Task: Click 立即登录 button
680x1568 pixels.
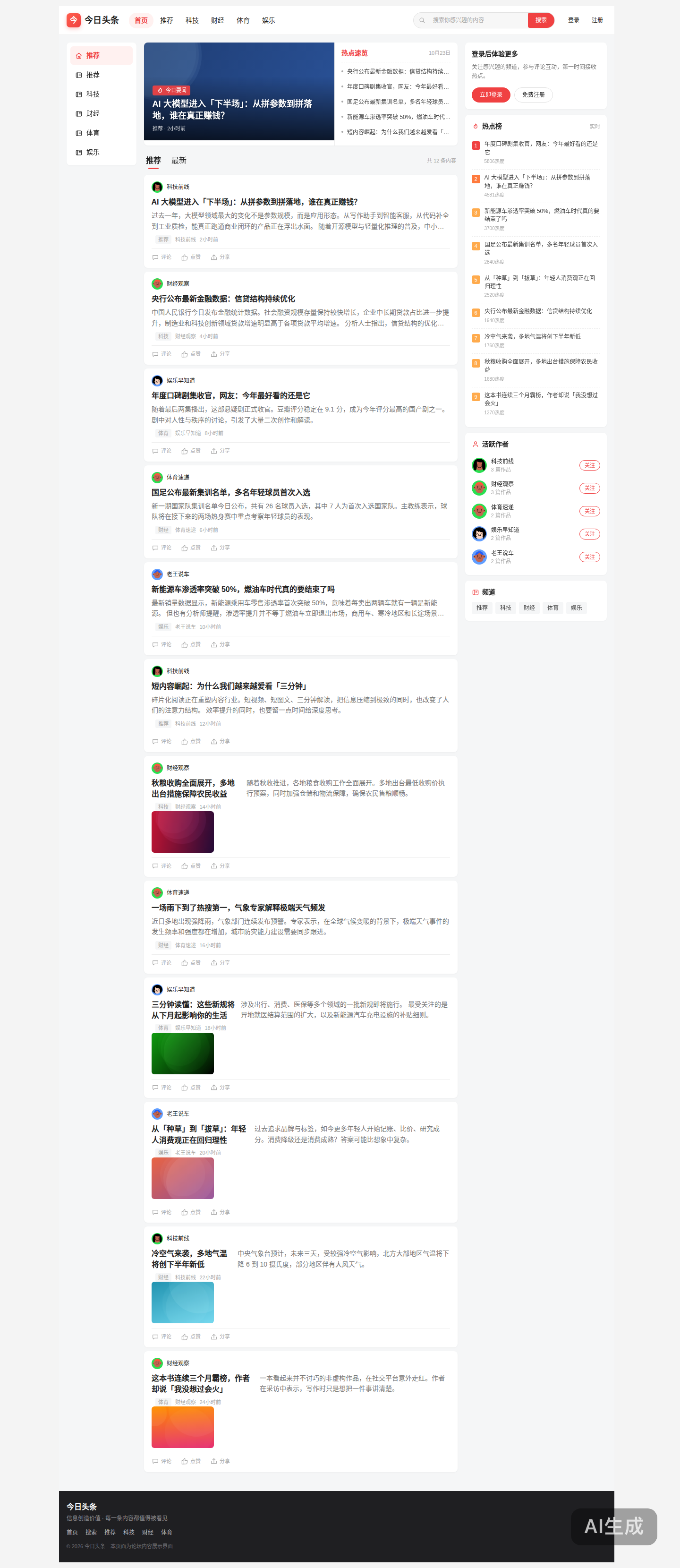Action: (491, 95)
